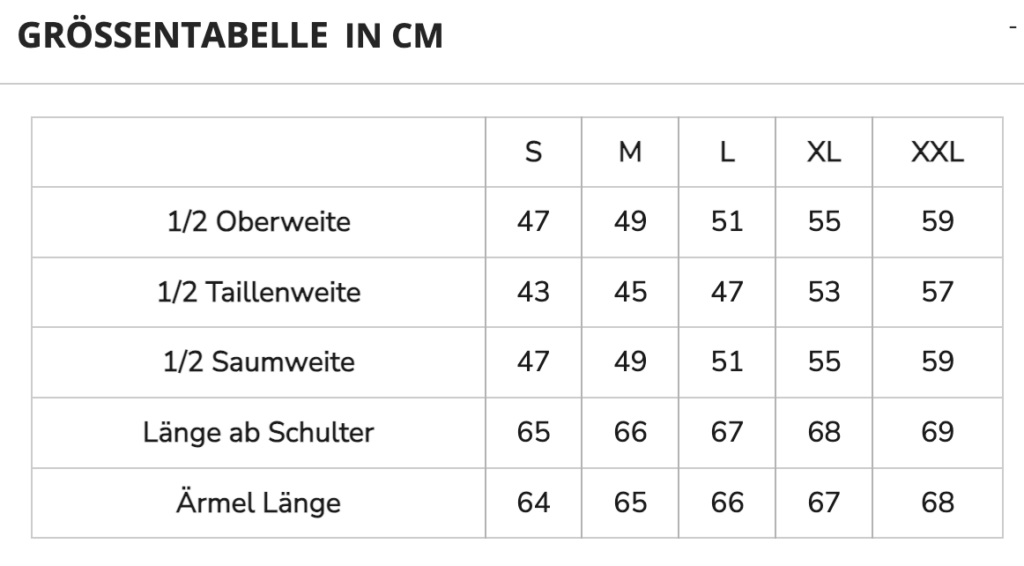Click the Oberweite value 47 for size S
Image resolution: width=1024 pixels, height=566 pixels.
534,222
